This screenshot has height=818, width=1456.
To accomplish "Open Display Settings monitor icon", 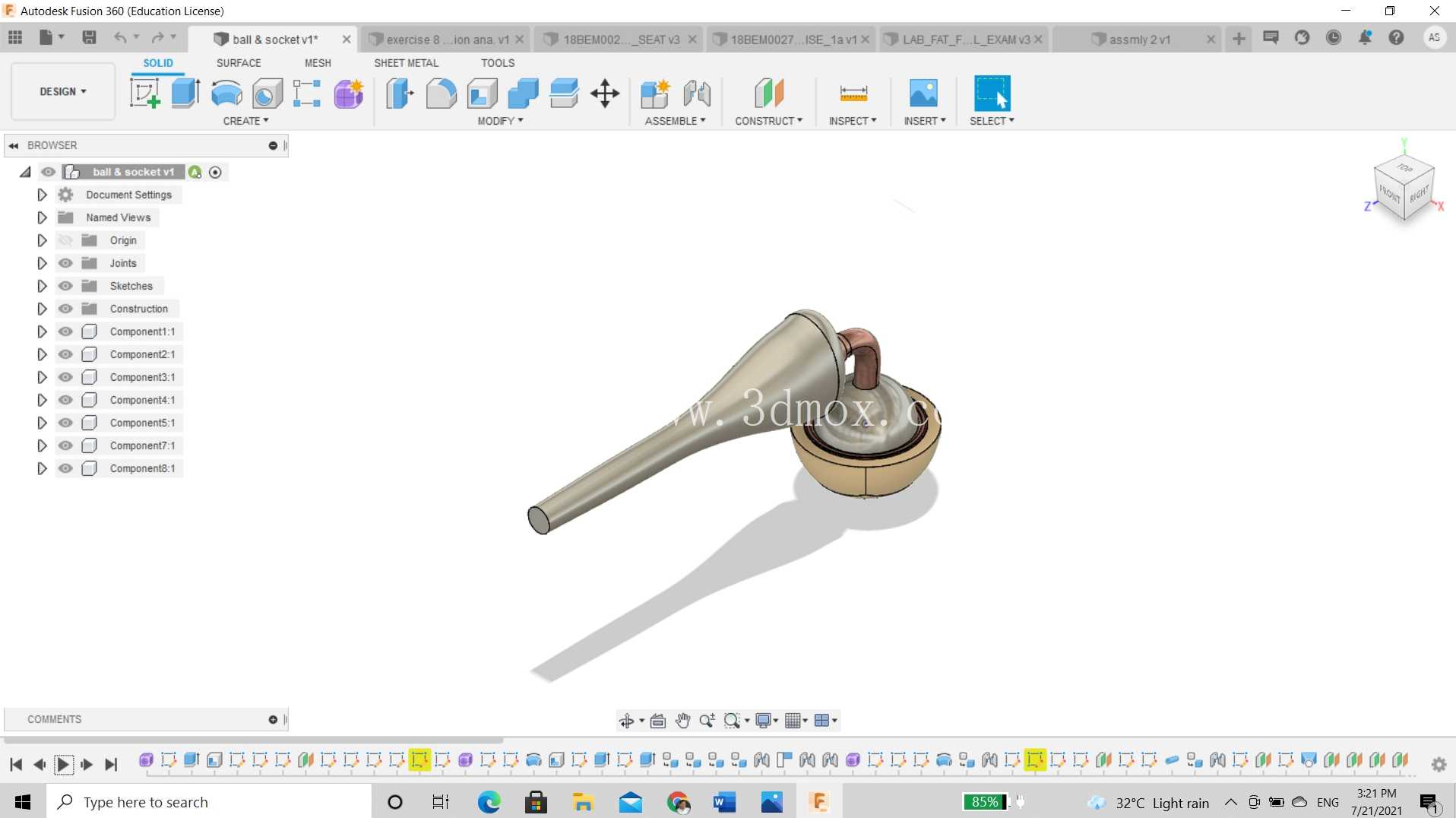I will pos(763,721).
